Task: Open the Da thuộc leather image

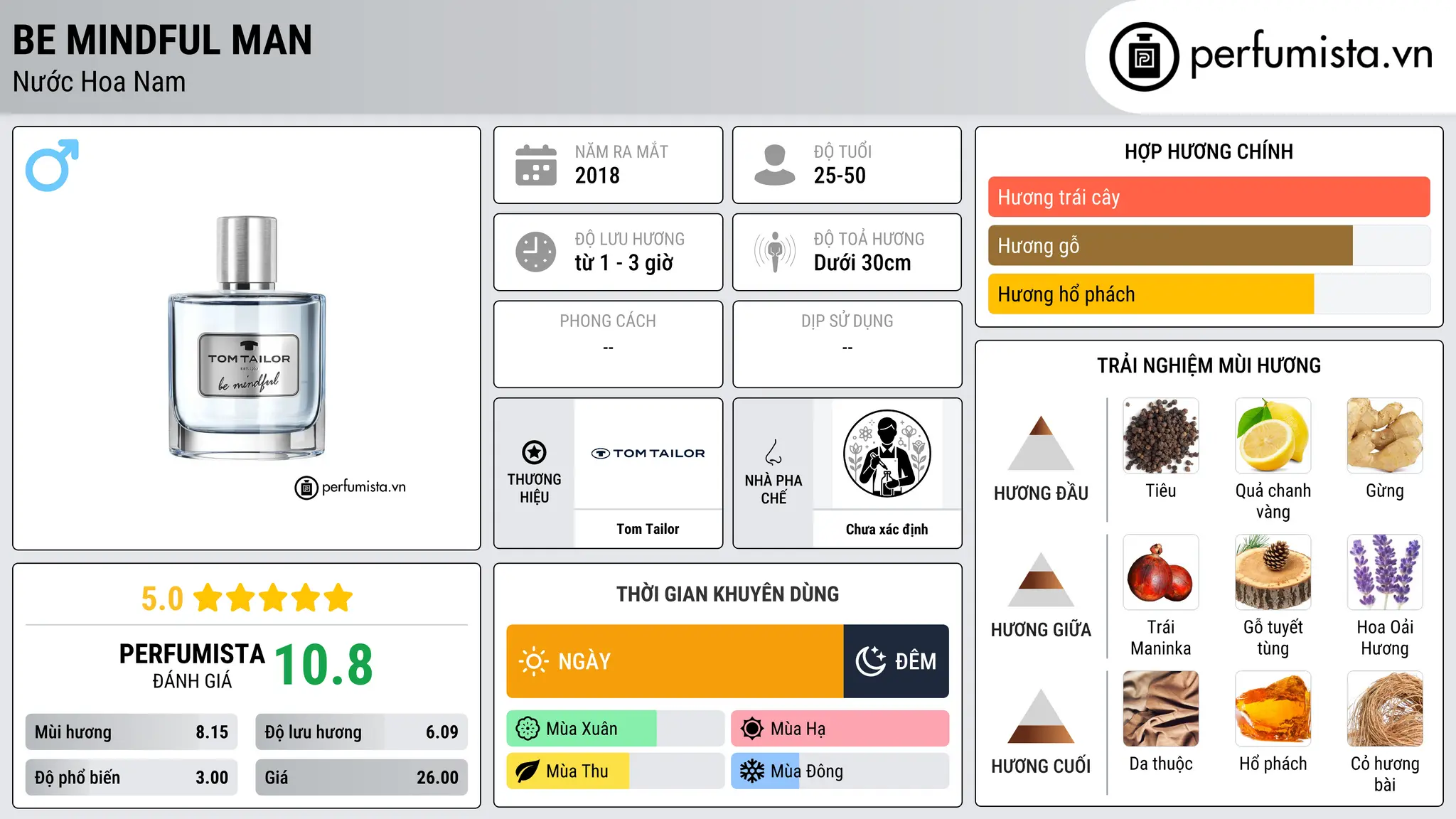Action: (1161, 709)
